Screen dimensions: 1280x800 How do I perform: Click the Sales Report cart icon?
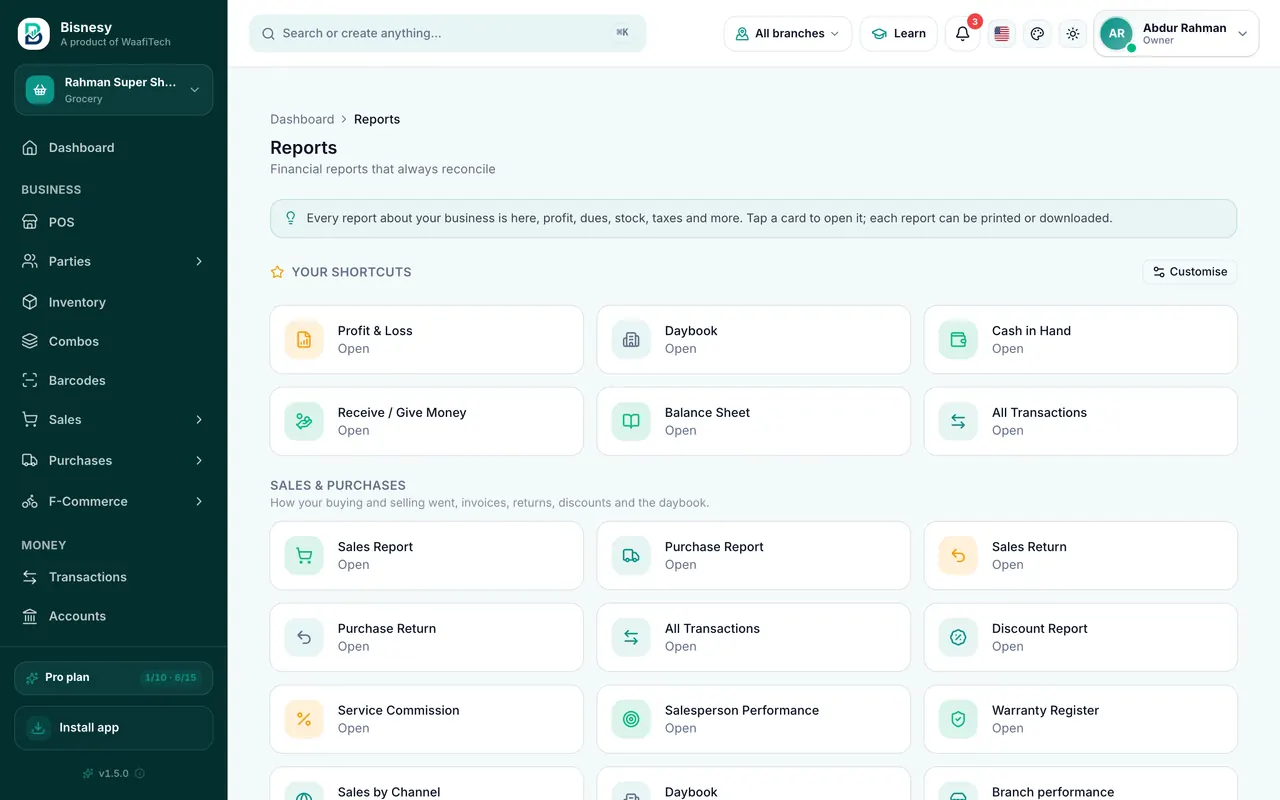pos(304,556)
